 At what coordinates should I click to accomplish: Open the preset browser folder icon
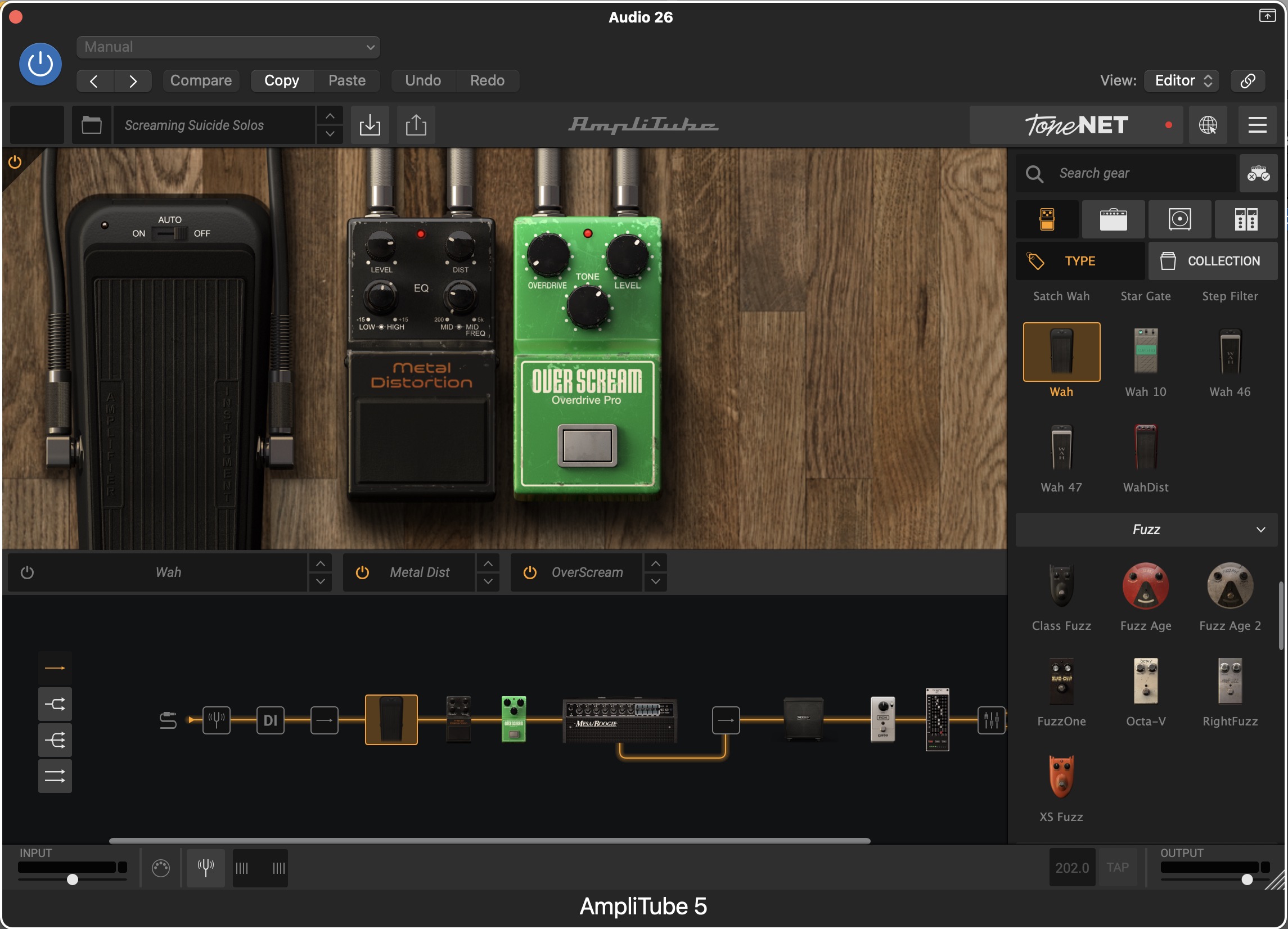92,125
